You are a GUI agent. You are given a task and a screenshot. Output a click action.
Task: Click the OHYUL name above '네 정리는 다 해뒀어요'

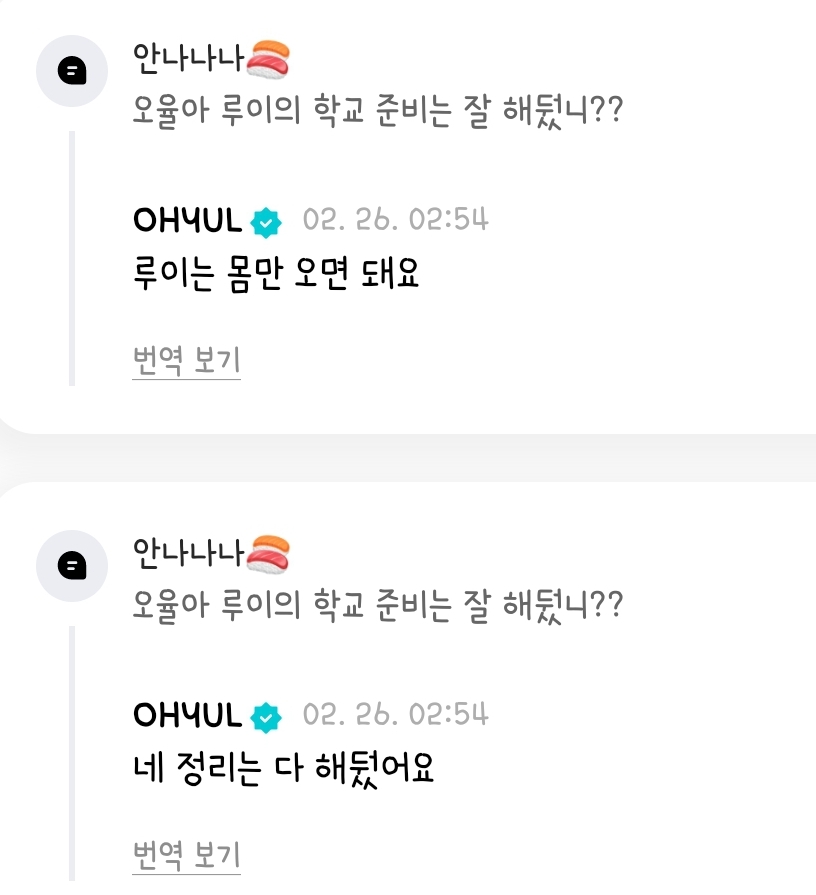(x=187, y=716)
